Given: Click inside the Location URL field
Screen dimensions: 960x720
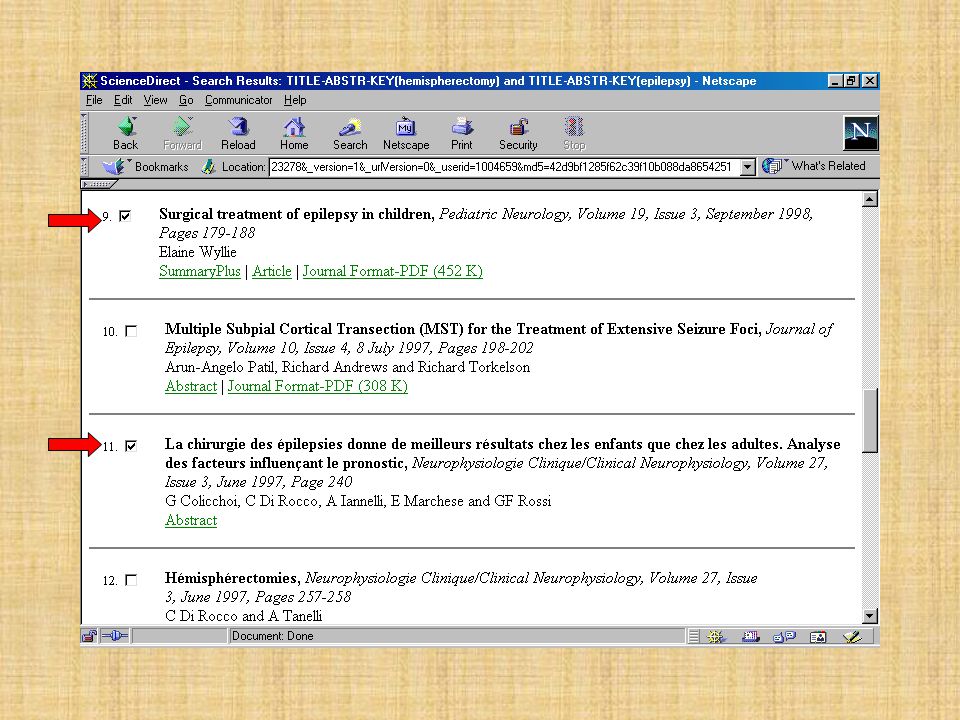Looking at the screenshot, I should click(504, 167).
